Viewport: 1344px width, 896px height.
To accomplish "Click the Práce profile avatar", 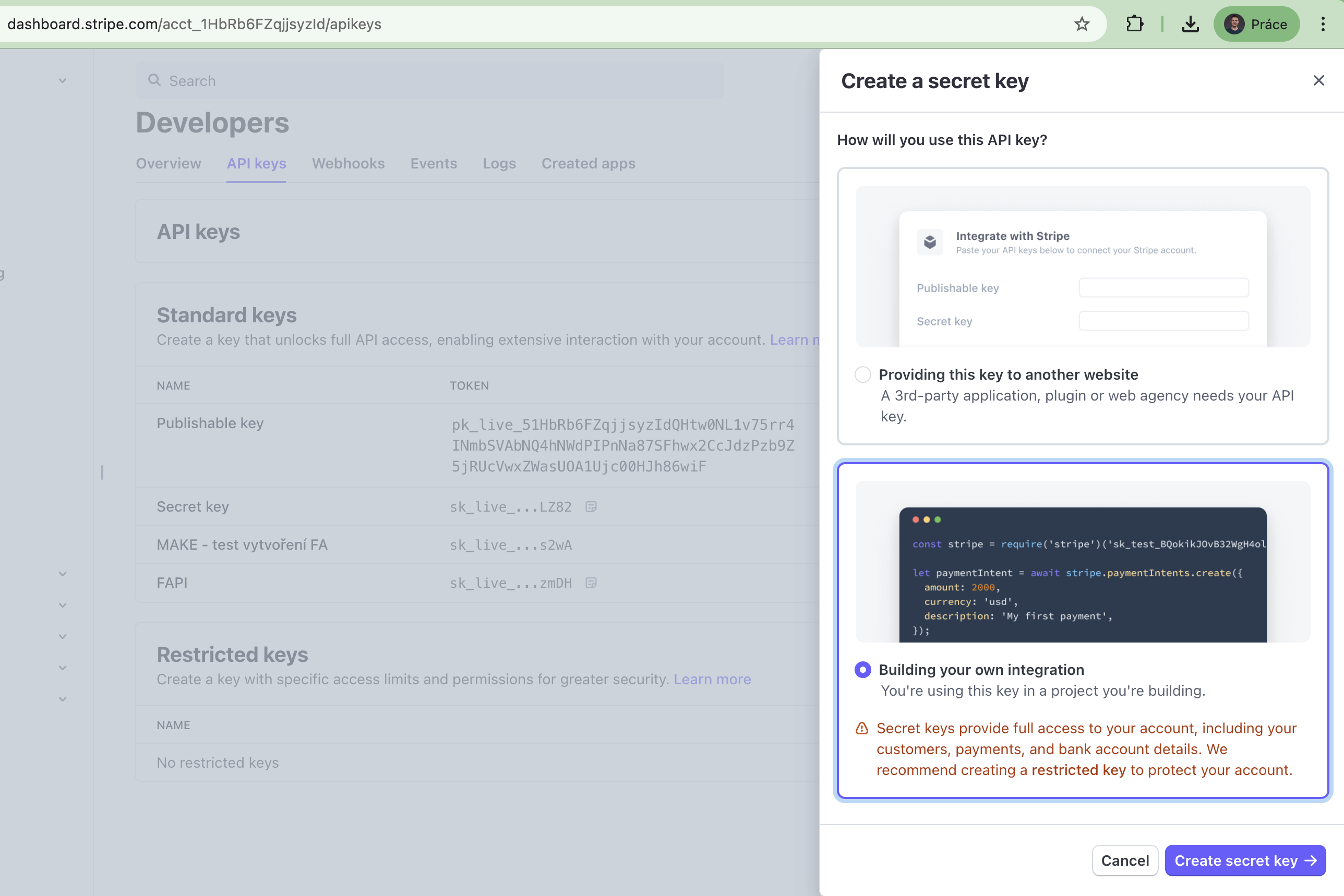I will [1234, 24].
